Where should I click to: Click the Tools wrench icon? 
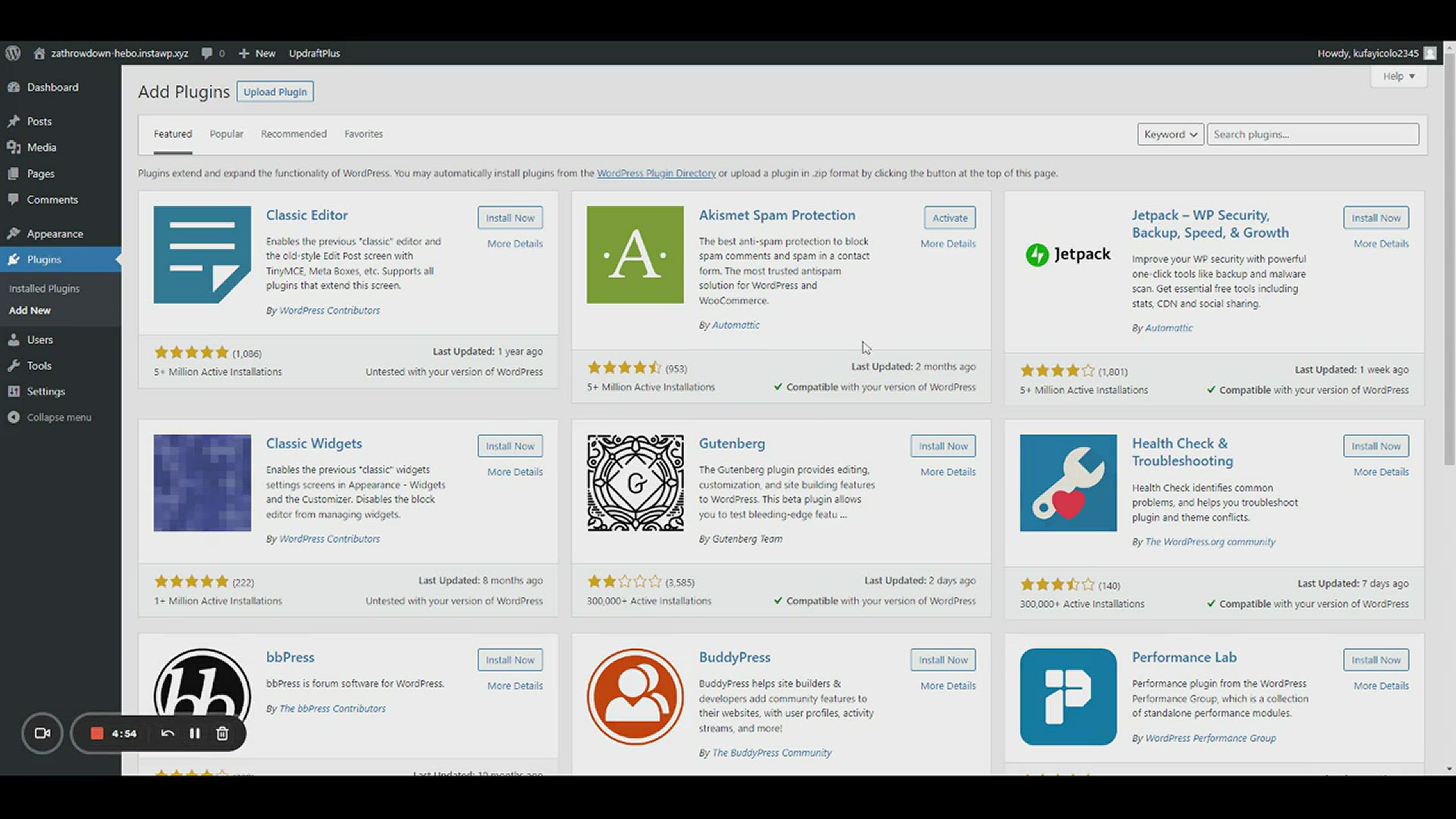[14, 366]
